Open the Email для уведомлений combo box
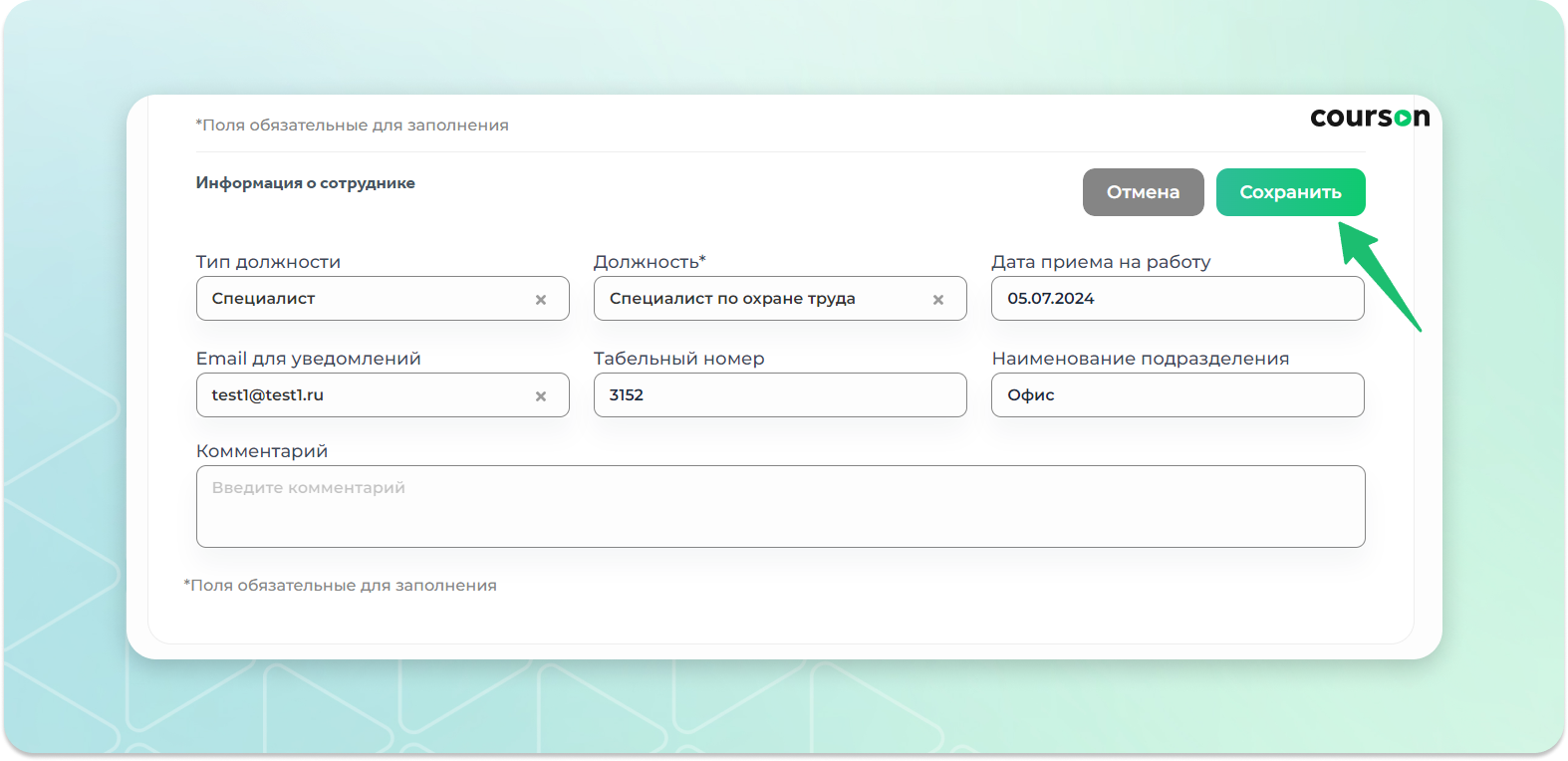 369,395
